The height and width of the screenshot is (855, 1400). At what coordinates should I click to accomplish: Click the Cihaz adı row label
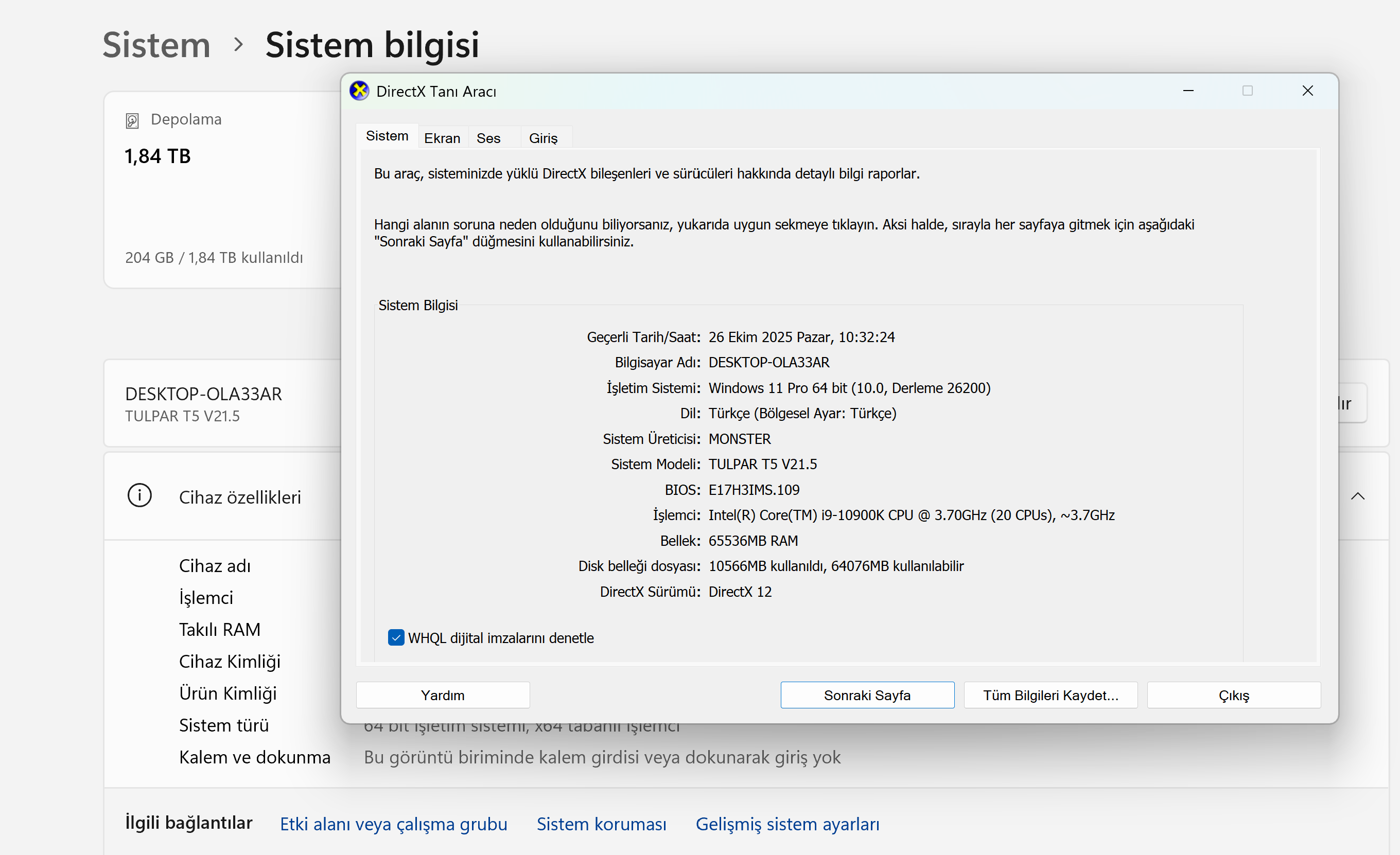click(x=215, y=566)
